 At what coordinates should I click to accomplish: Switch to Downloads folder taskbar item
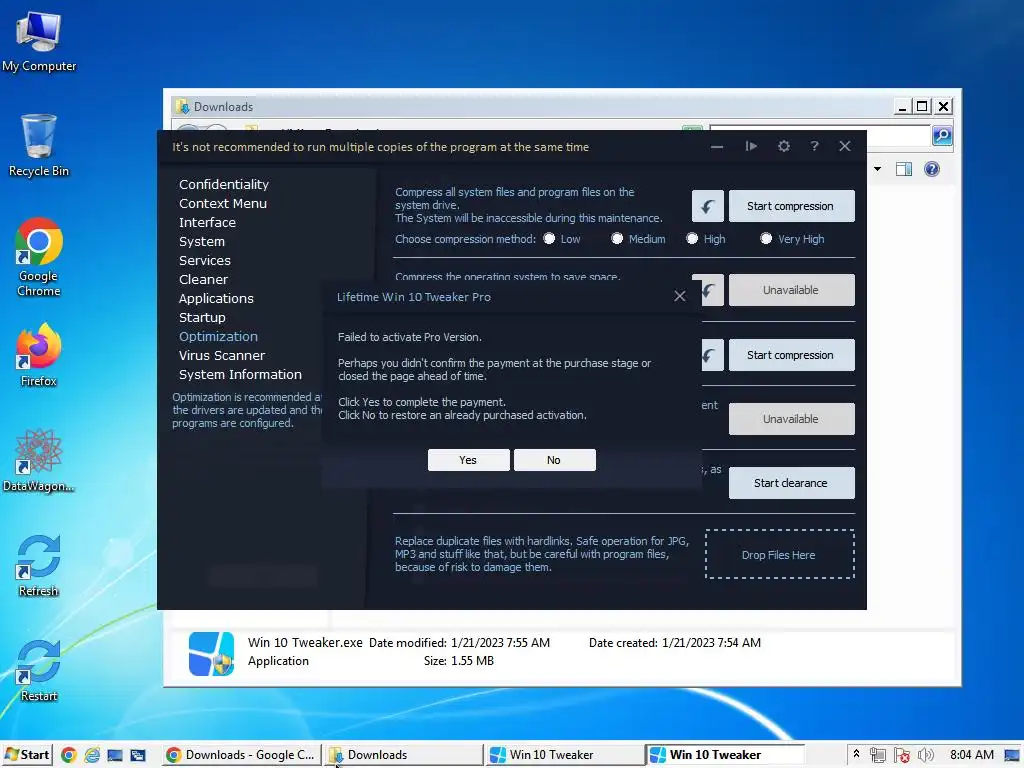click(403, 755)
